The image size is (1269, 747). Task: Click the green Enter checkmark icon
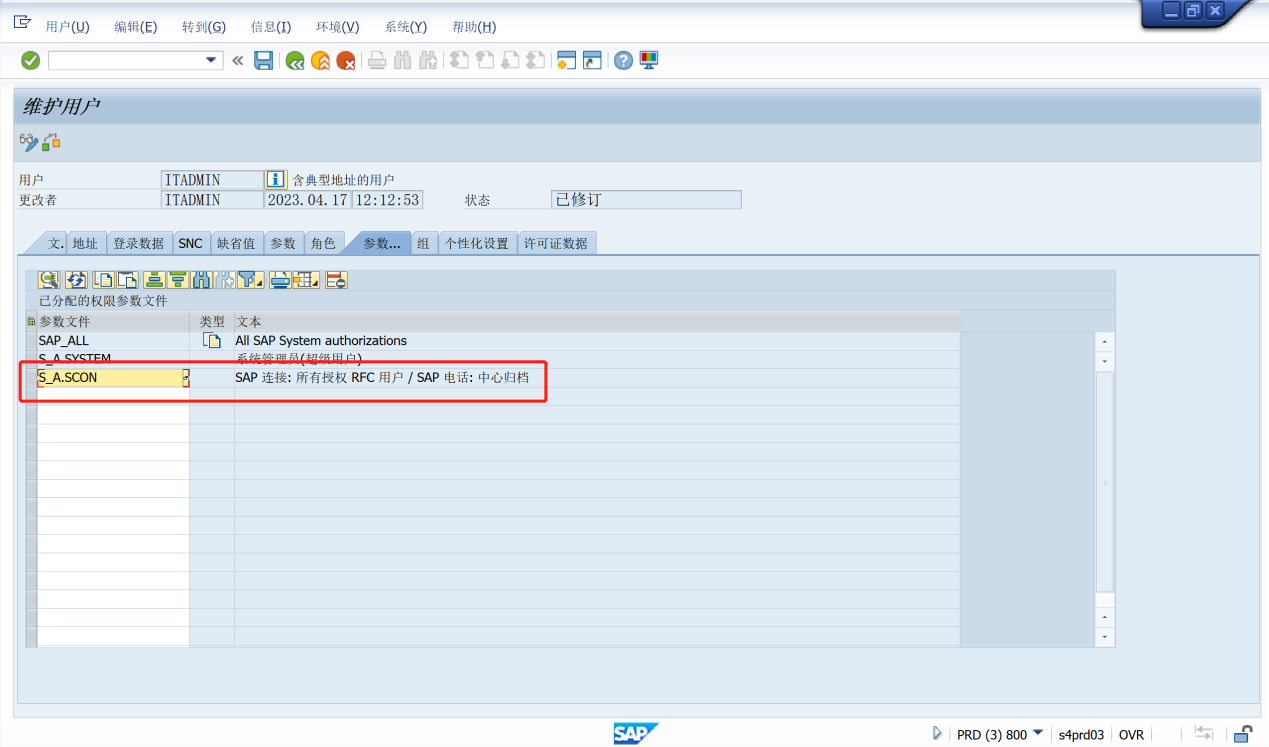click(30, 61)
